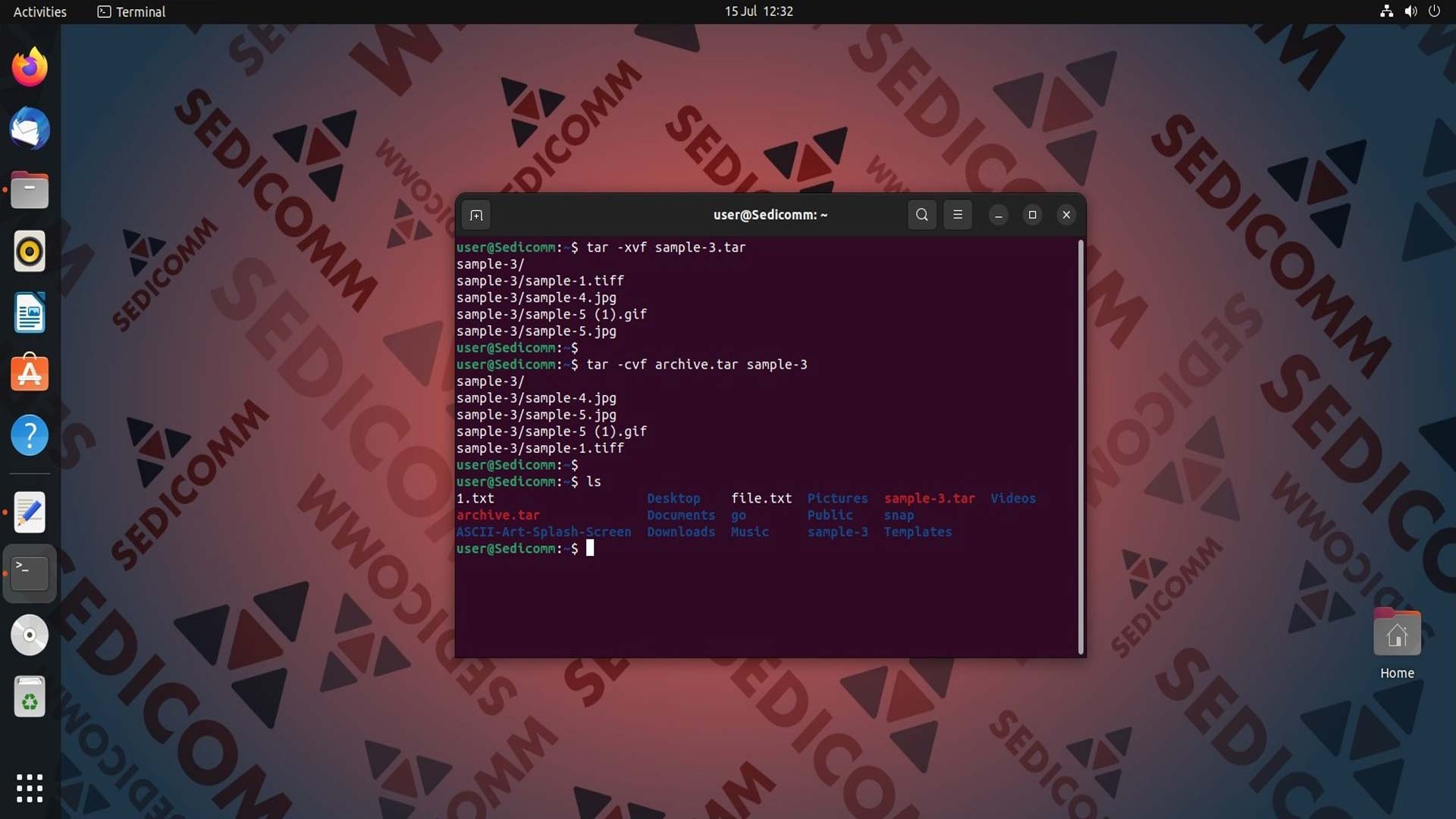Maximize the terminal window
The height and width of the screenshot is (819, 1456).
pyautogui.click(x=1032, y=215)
